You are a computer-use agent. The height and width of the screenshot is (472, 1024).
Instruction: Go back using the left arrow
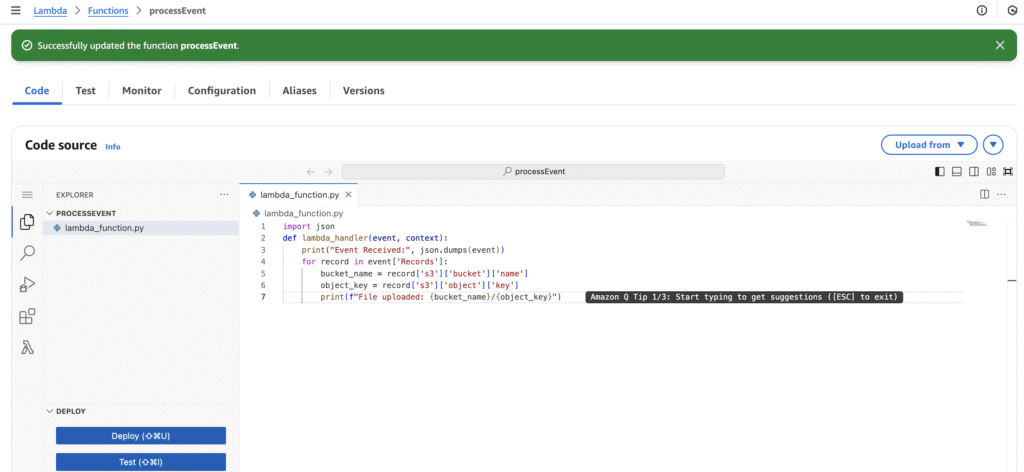tap(310, 172)
